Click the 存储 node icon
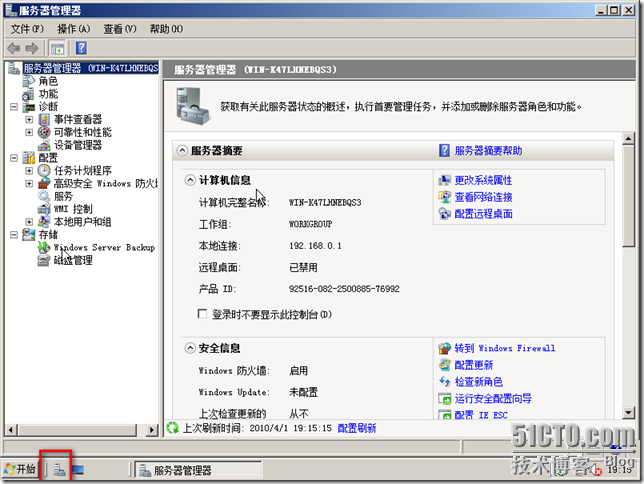 (29, 235)
